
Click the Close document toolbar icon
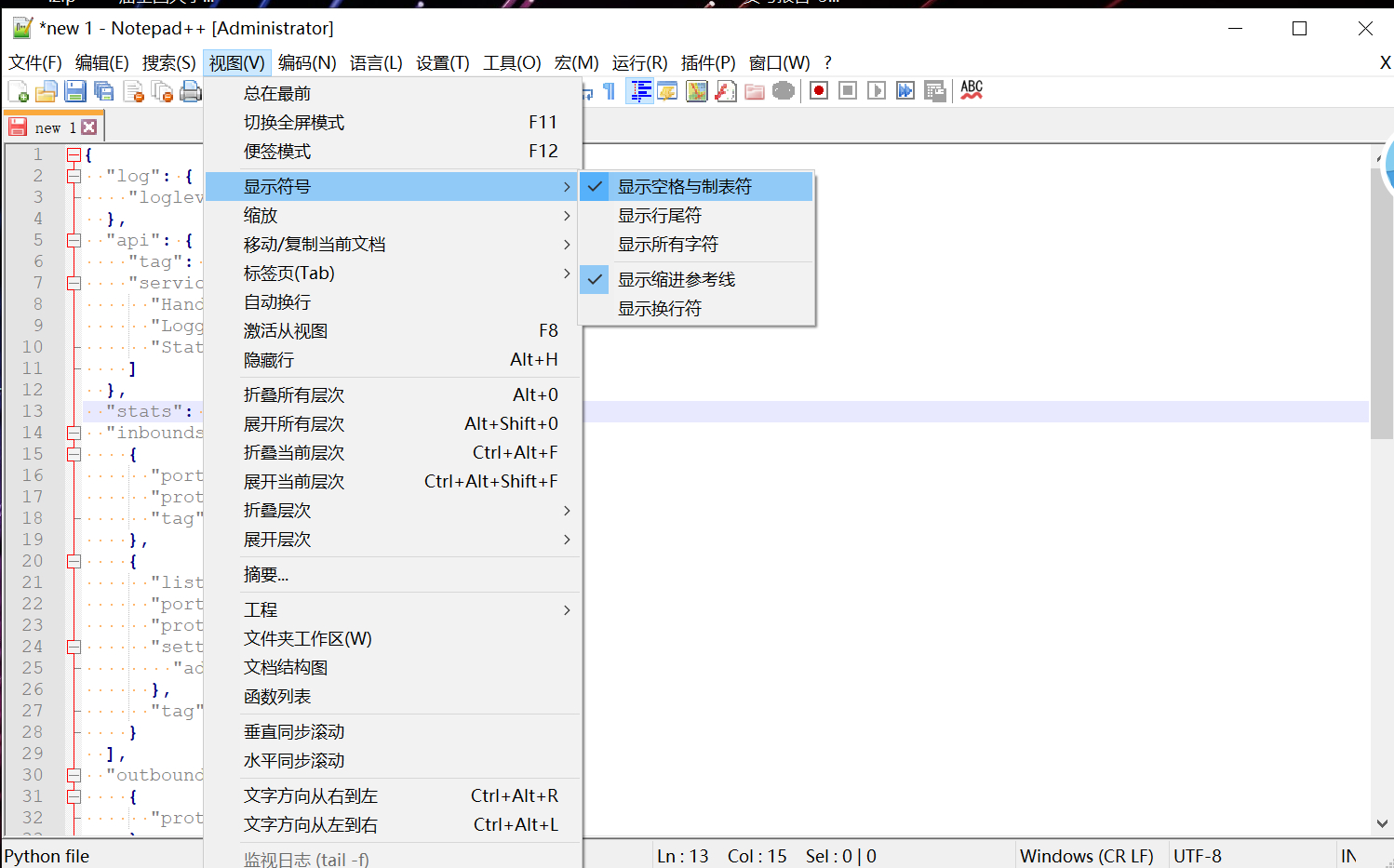click(133, 91)
